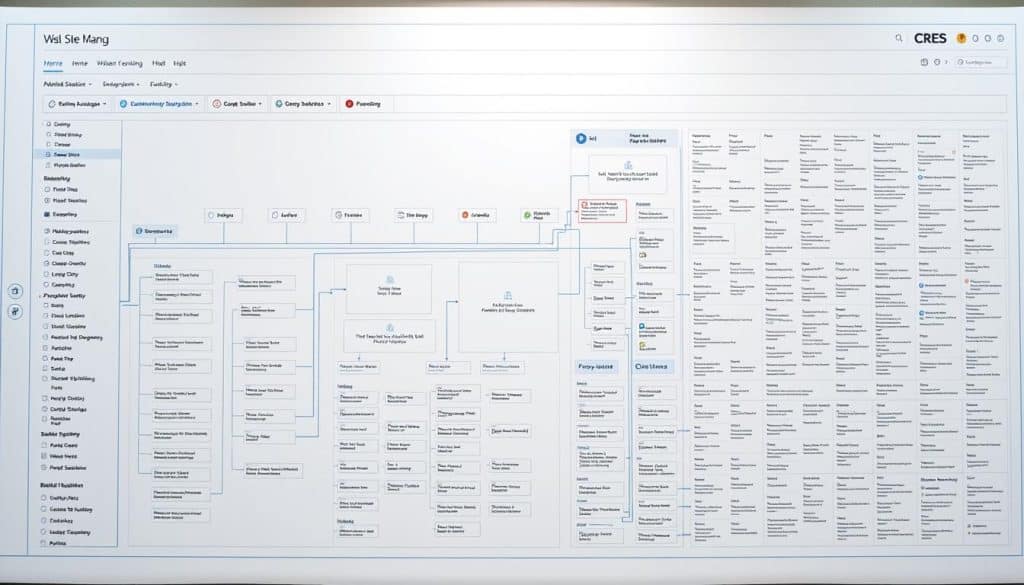
Task: Open the last tab in the top tab row
Action: click(180, 63)
